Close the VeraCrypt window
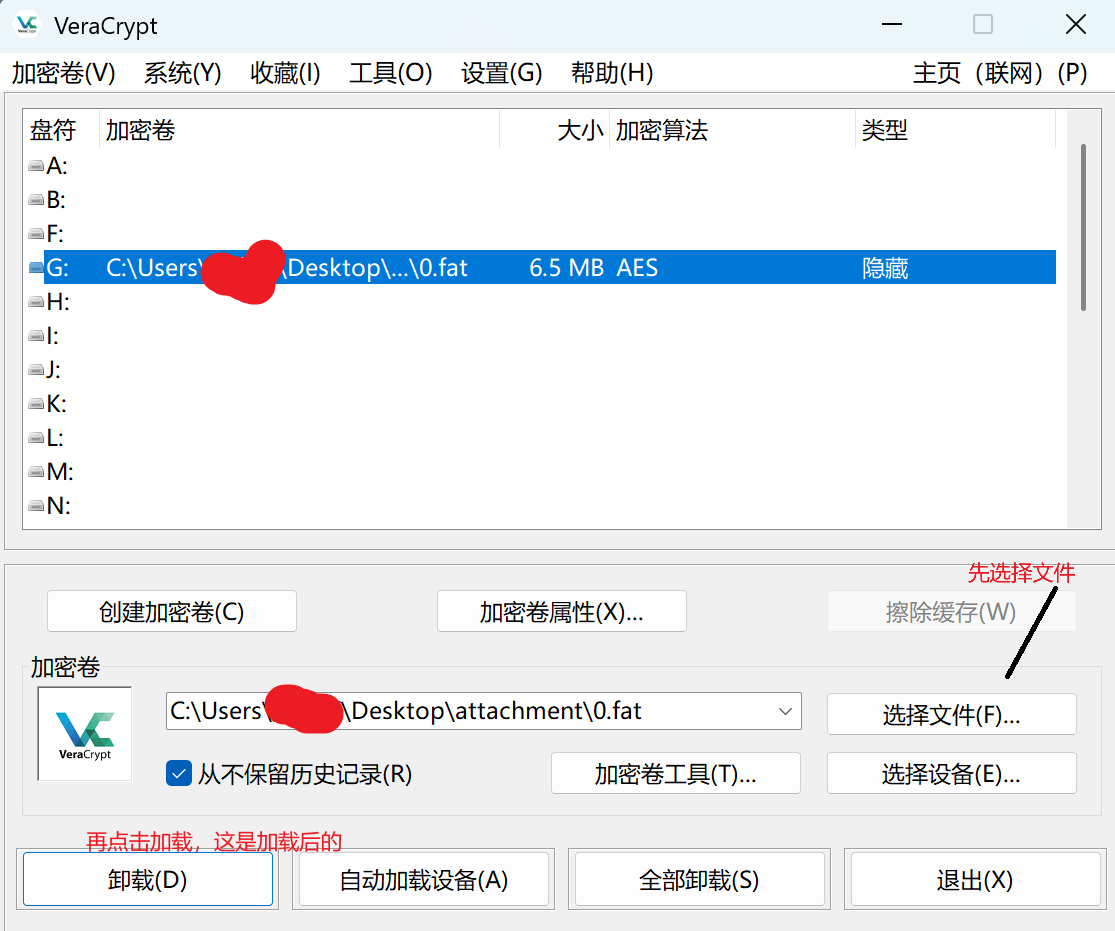This screenshot has width=1115, height=931. point(1075,25)
